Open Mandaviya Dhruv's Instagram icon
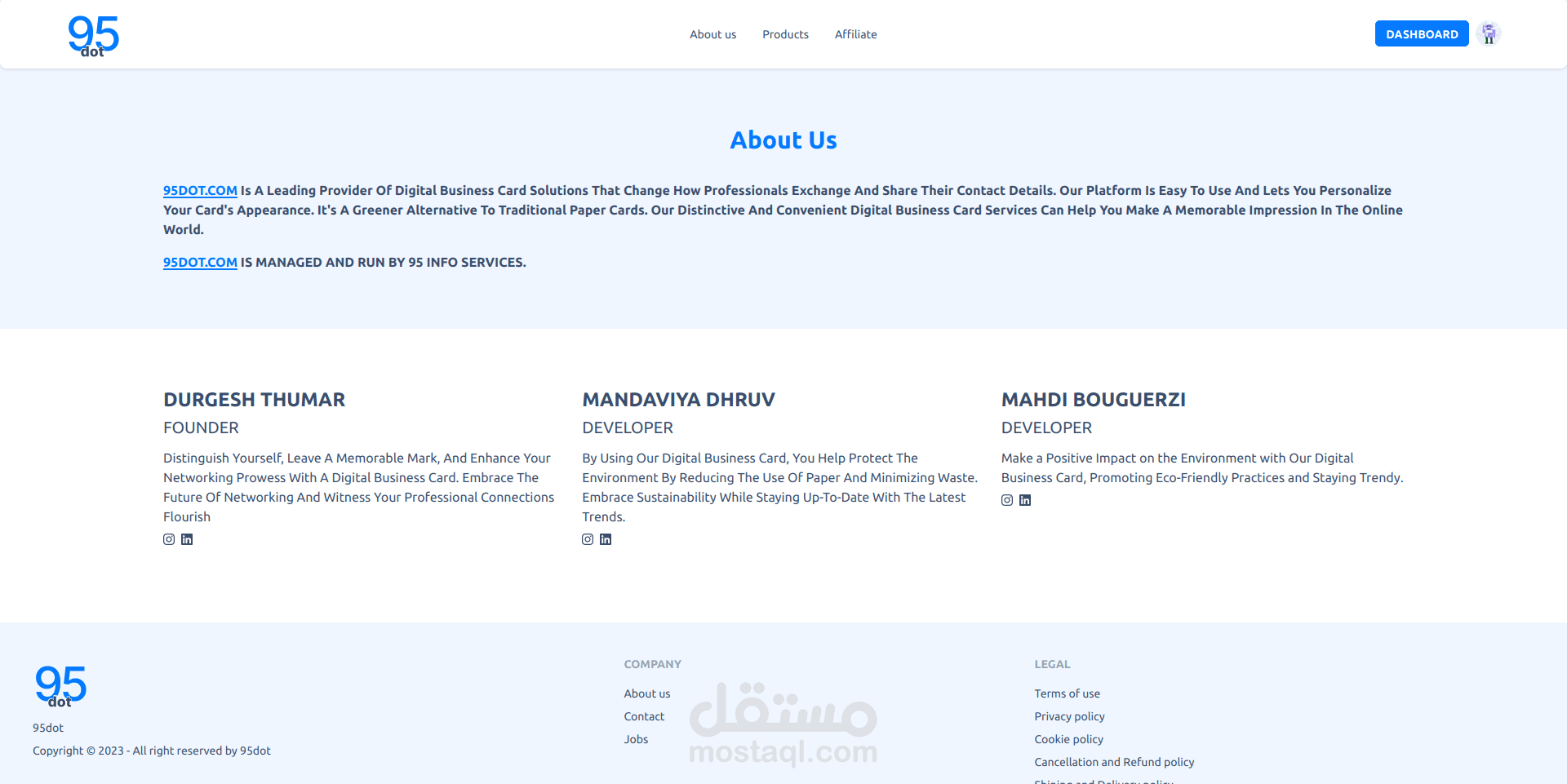Screen dimensions: 1567x784 [x=588, y=539]
